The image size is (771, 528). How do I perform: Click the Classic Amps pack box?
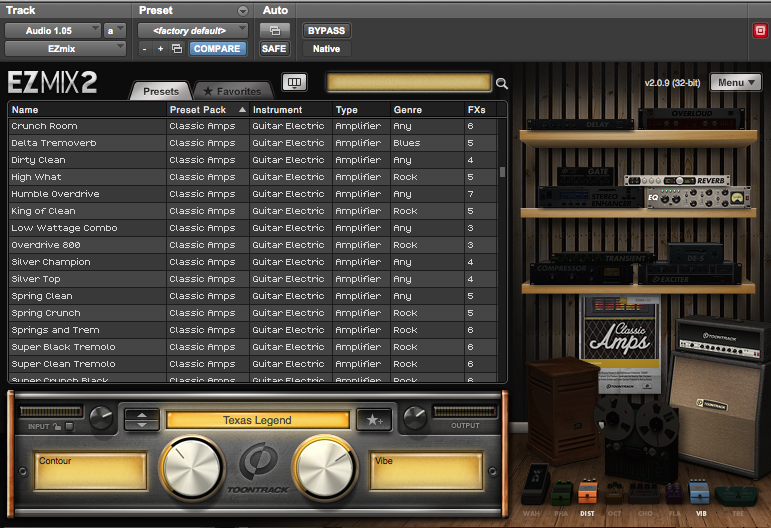click(x=621, y=344)
